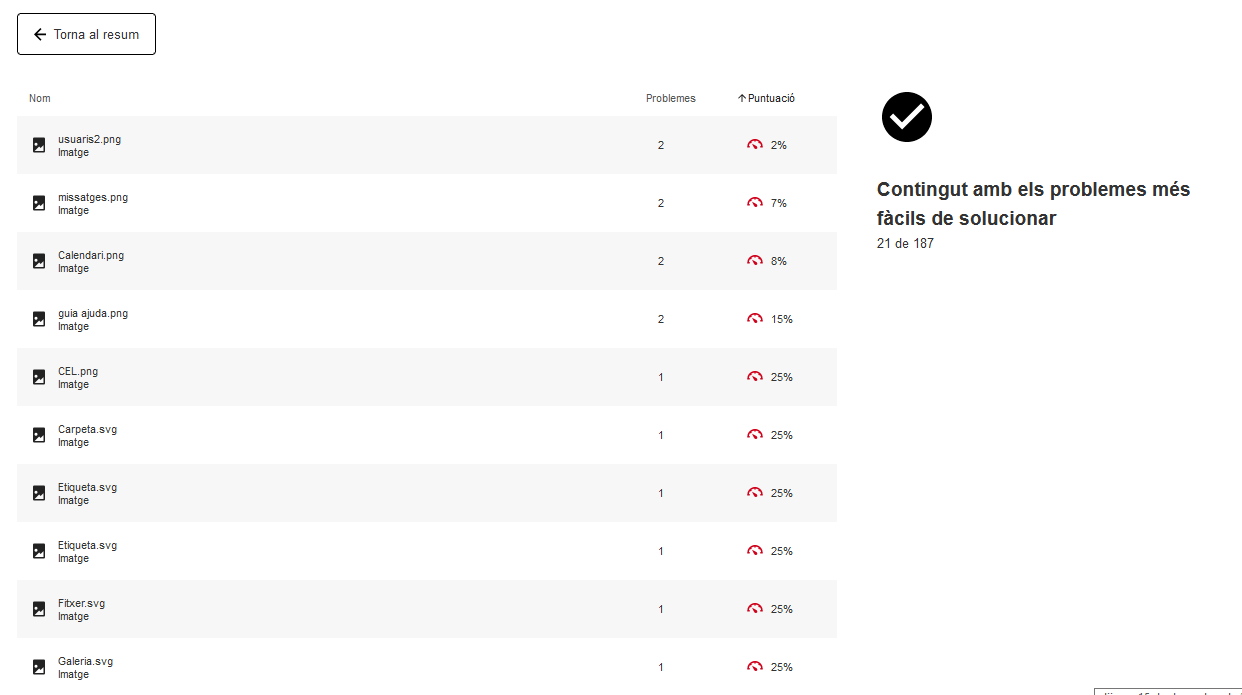Sort the list by Puntuació column

(x=767, y=98)
